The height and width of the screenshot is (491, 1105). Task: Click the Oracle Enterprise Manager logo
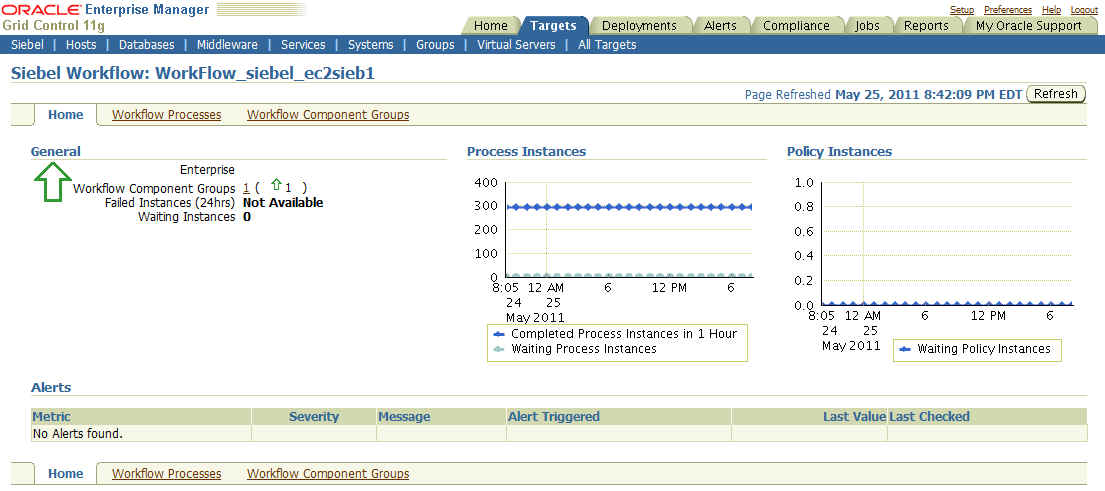106,10
